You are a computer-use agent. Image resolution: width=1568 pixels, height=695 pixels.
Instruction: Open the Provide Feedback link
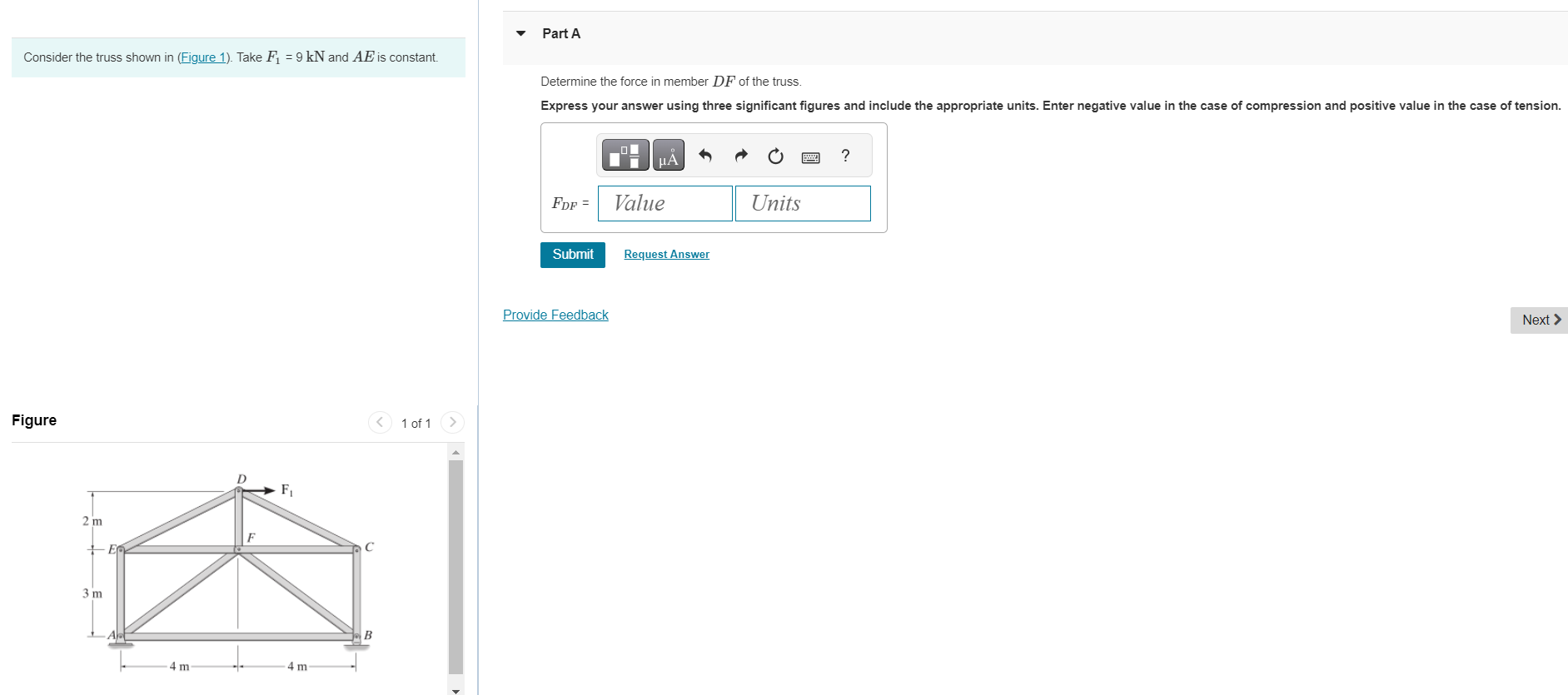(555, 315)
